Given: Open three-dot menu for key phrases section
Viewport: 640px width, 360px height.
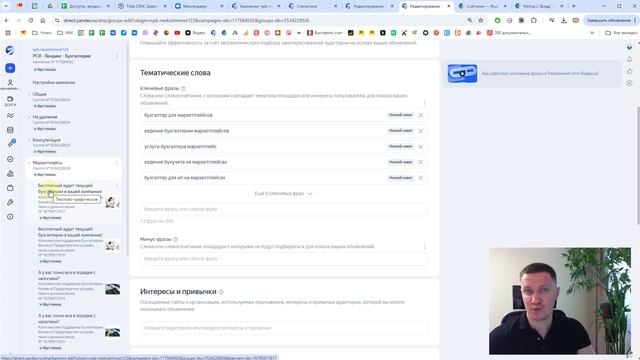Looking at the screenshot, I should tap(424, 103).
